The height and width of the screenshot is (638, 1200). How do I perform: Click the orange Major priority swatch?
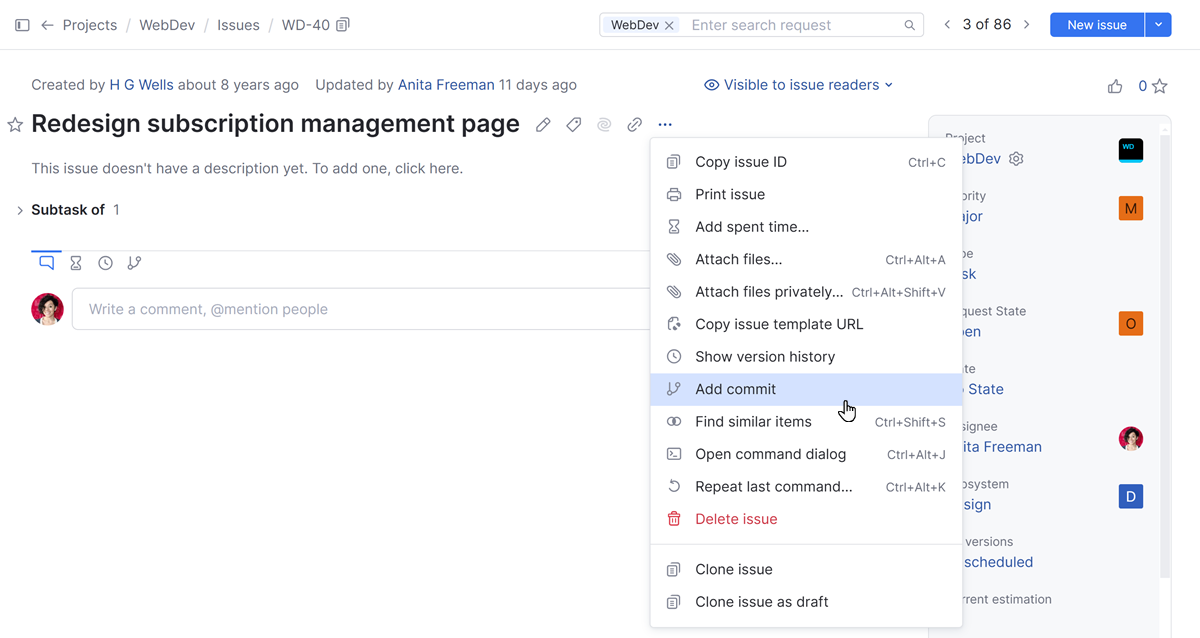pos(1131,208)
